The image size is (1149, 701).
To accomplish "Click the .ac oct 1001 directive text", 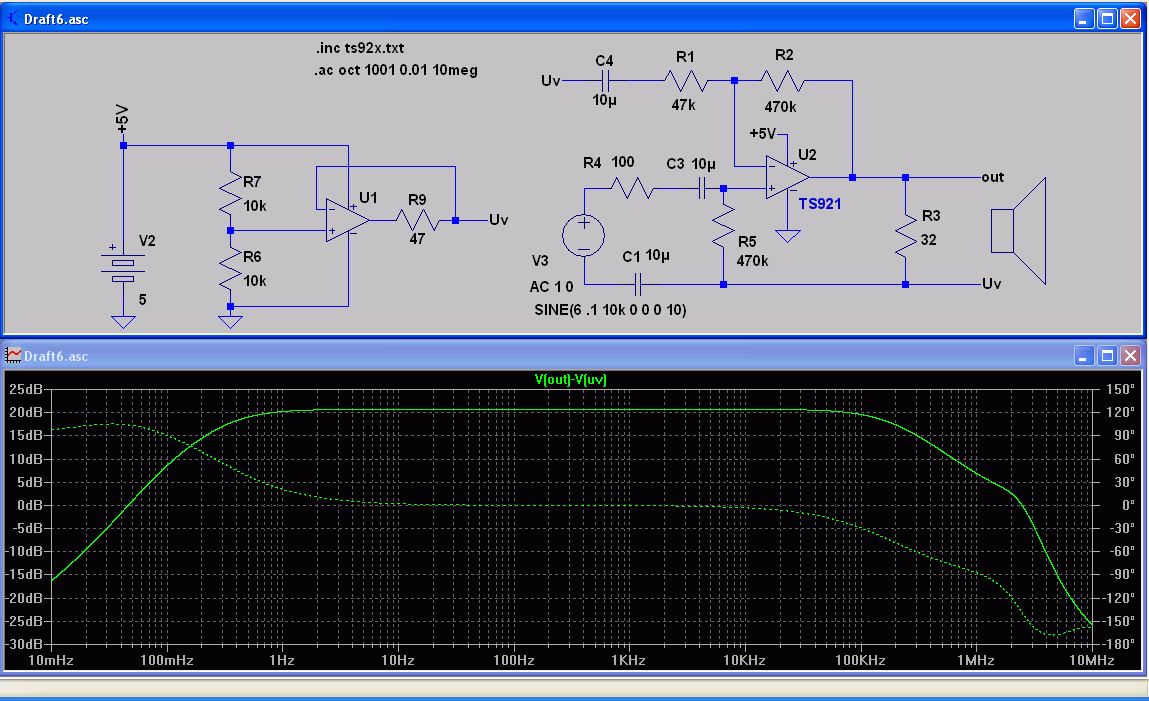I will coord(396,70).
